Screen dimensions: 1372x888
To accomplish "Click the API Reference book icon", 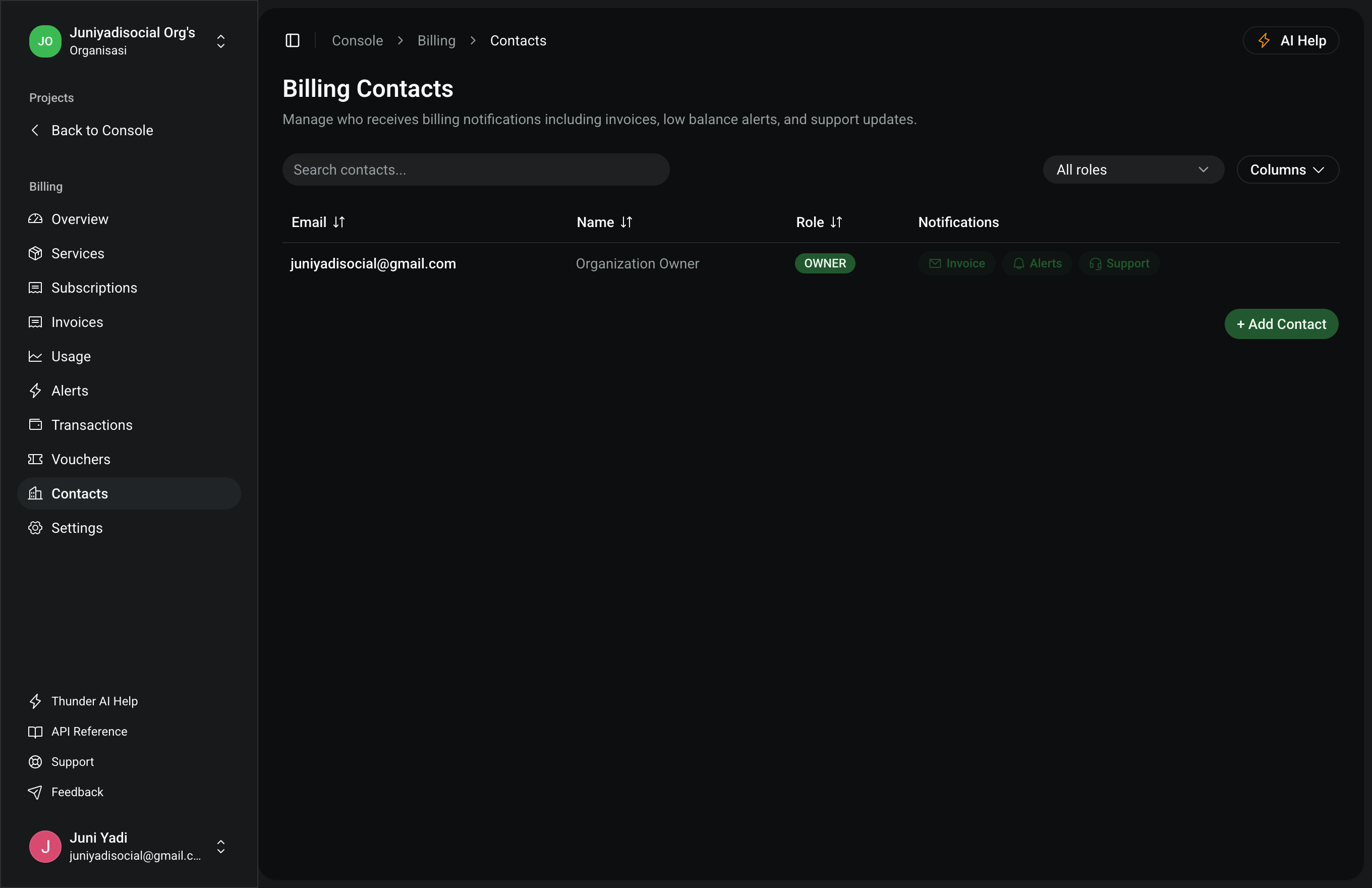I will (35, 732).
